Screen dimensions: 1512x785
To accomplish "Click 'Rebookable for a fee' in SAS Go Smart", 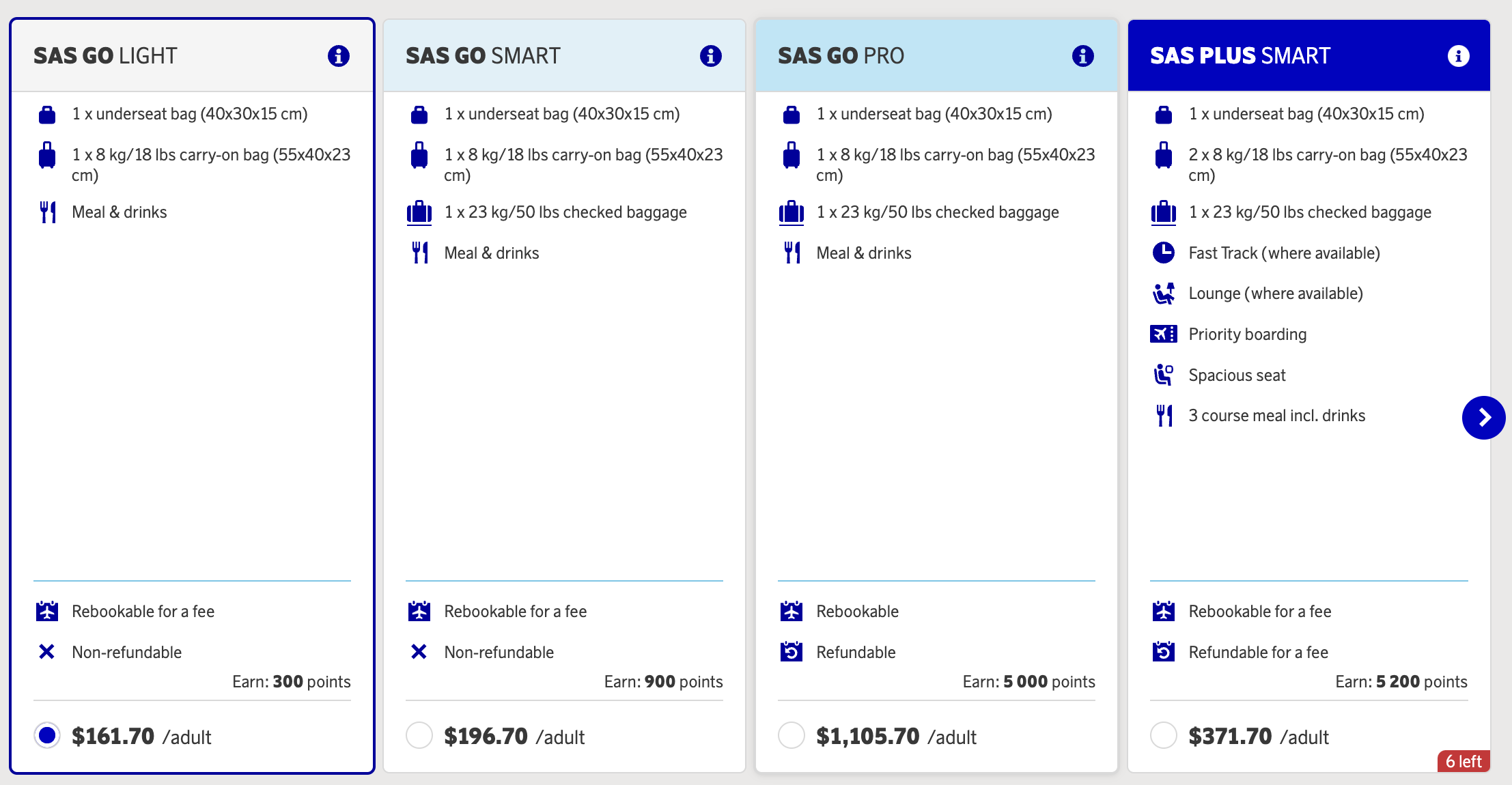I will (515, 612).
